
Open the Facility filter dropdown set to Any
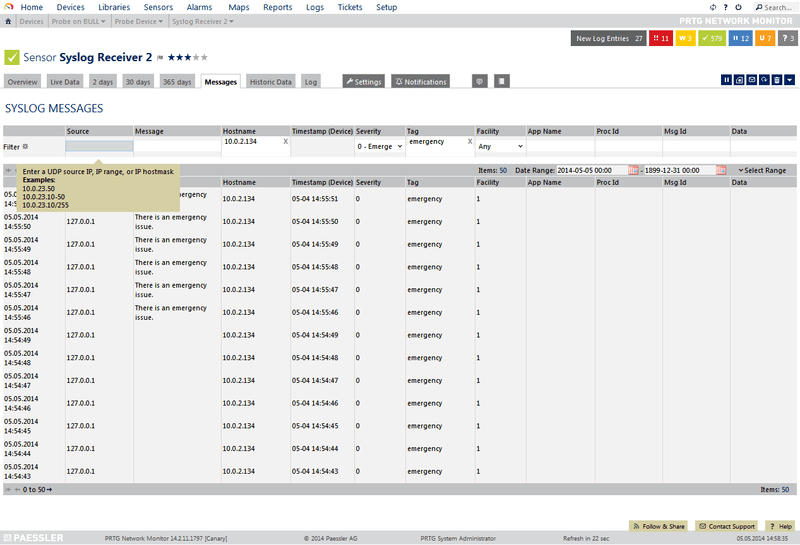point(501,146)
